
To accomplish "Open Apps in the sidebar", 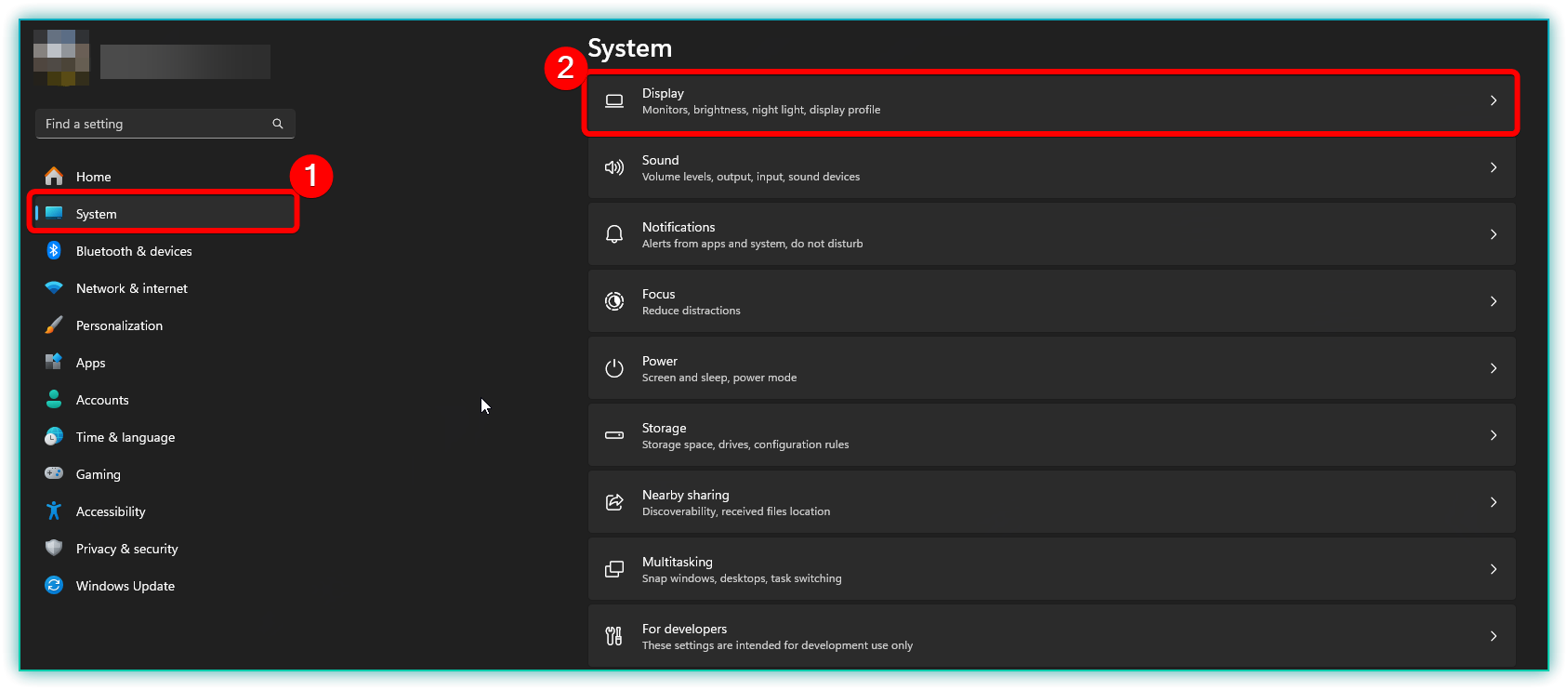I will [91, 363].
